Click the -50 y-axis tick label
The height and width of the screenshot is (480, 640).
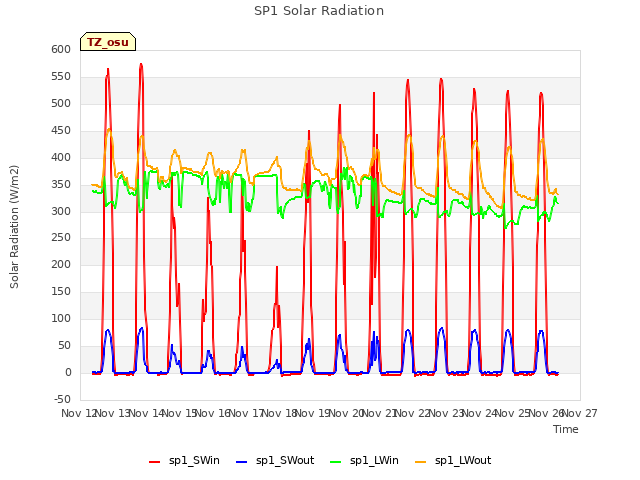(x=62, y=399)
